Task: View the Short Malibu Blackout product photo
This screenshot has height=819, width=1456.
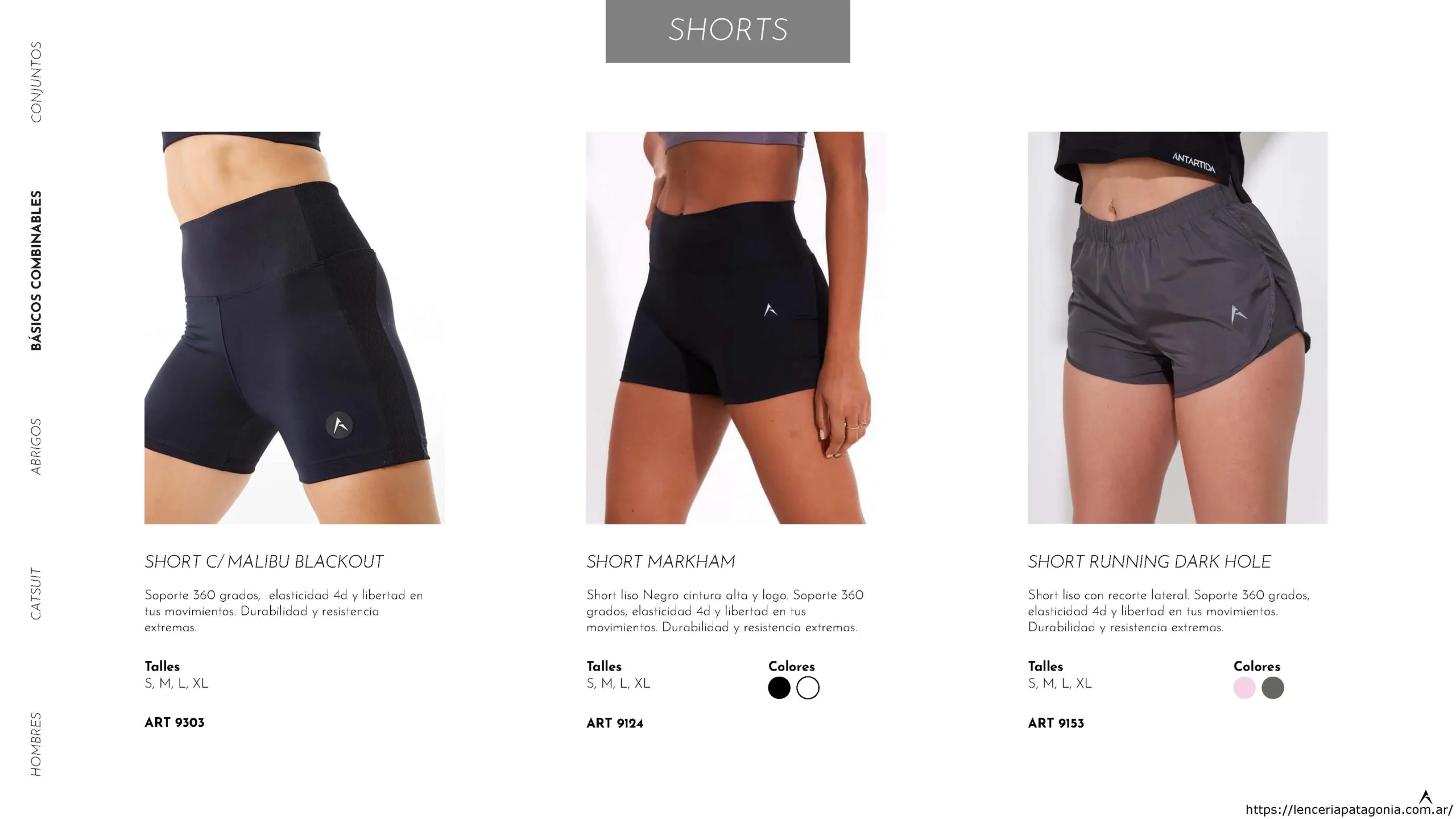Action: 295,328
